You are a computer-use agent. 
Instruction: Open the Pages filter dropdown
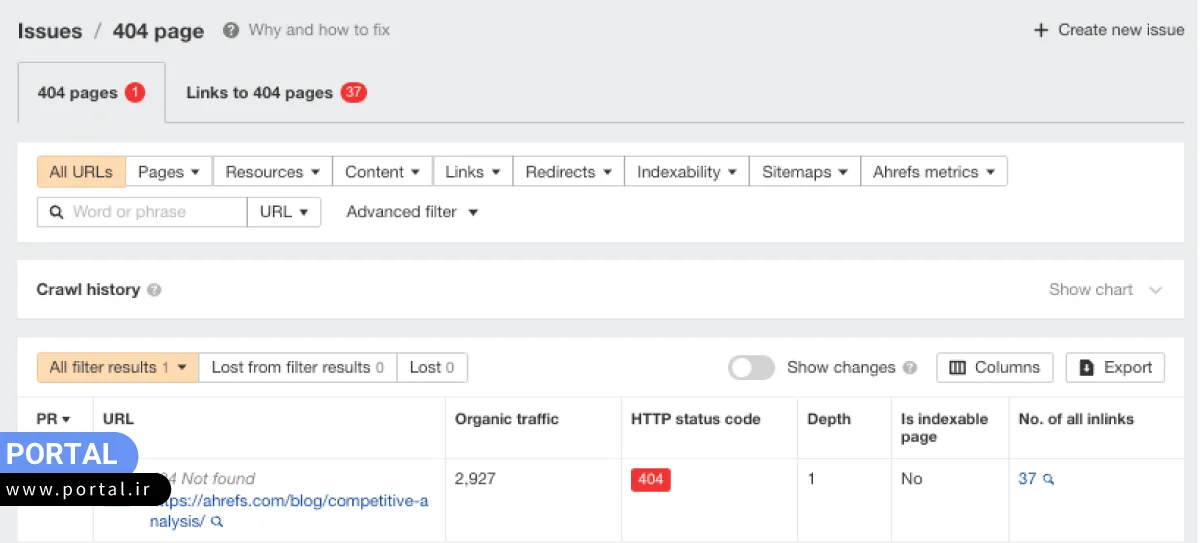pos(169,172)
